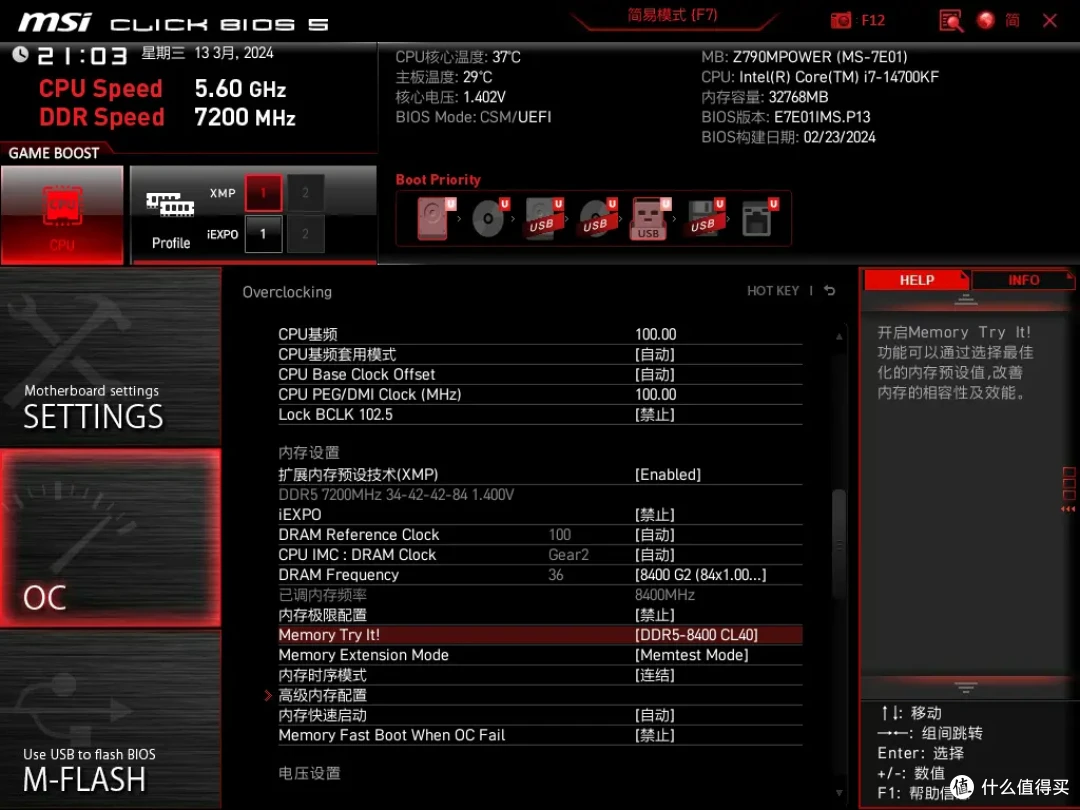Screen dimensions: 1080x810
Task: Open the SETTINGS motherboard section
Action: [110, 357]
